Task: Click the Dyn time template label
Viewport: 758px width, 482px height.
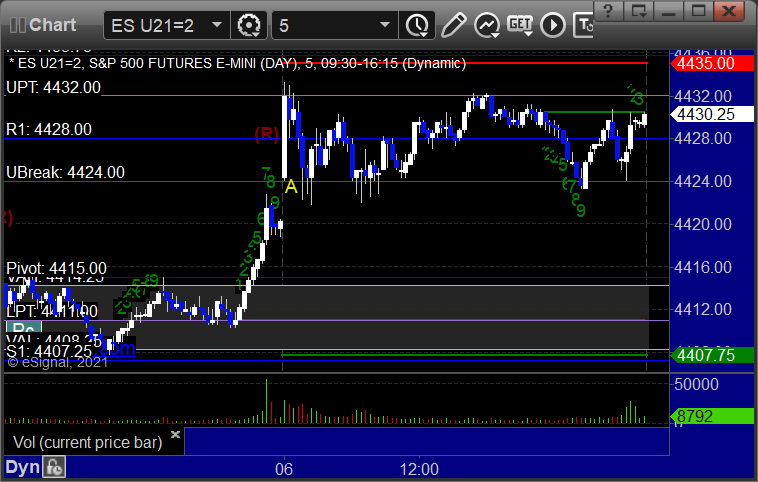Action: (x=22, y=467)
